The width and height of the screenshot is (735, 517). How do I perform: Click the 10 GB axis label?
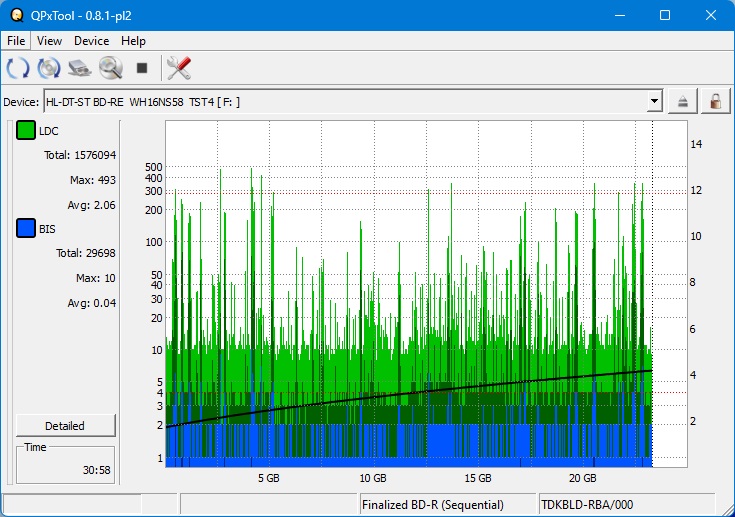click(373, 478)
